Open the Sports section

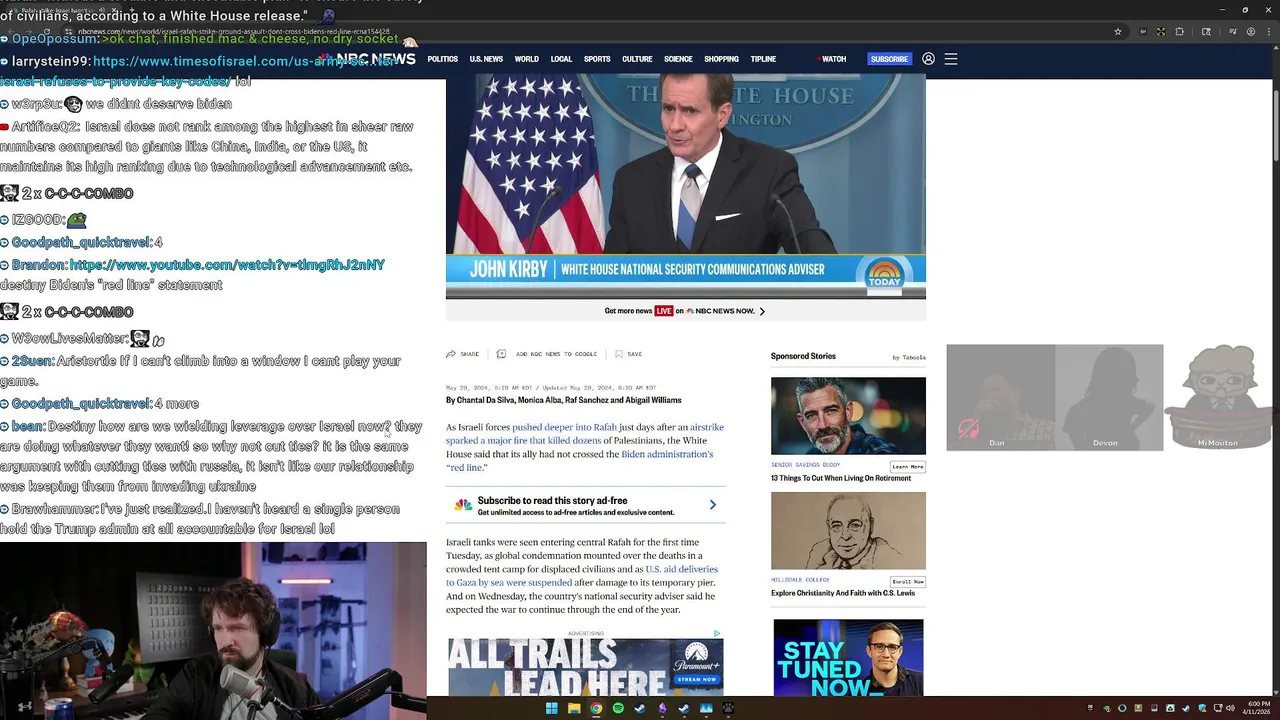tap(597, 59)
